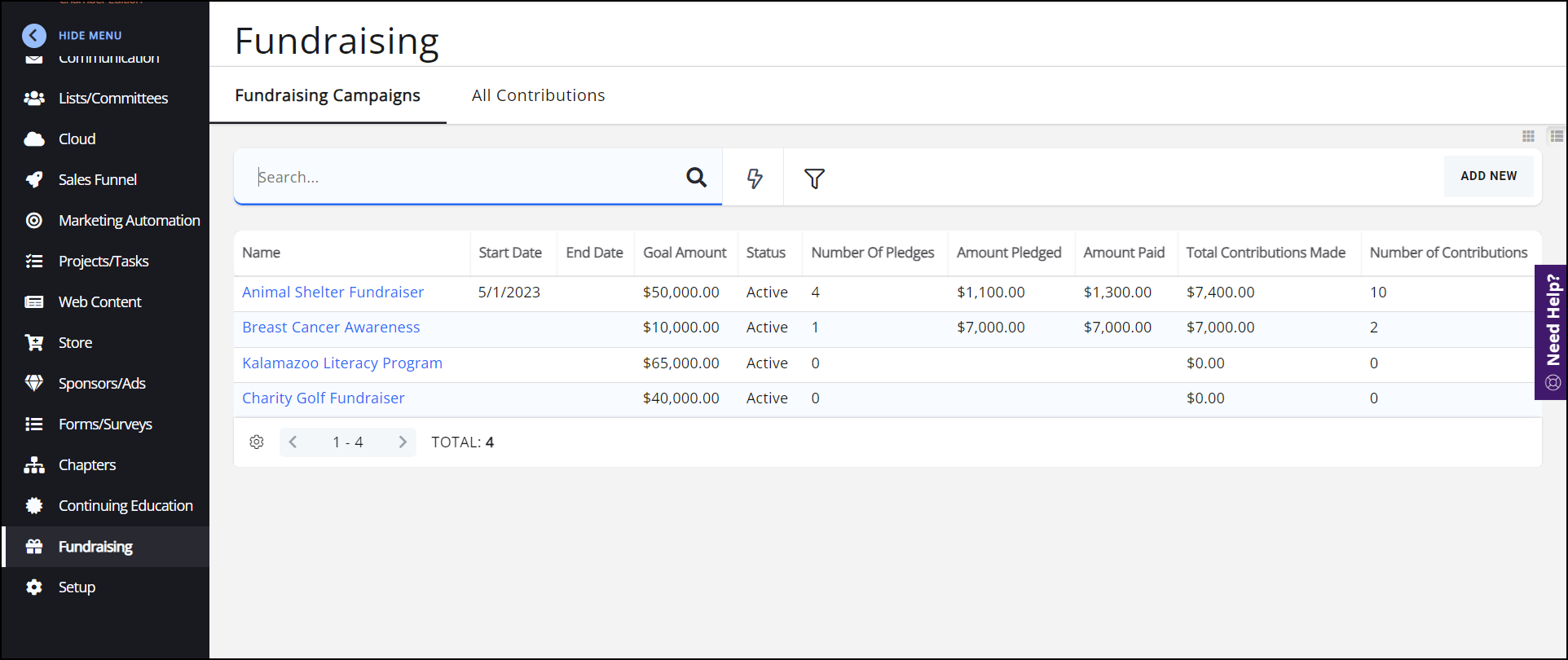Switch to grid card view

coord(1528,136)
